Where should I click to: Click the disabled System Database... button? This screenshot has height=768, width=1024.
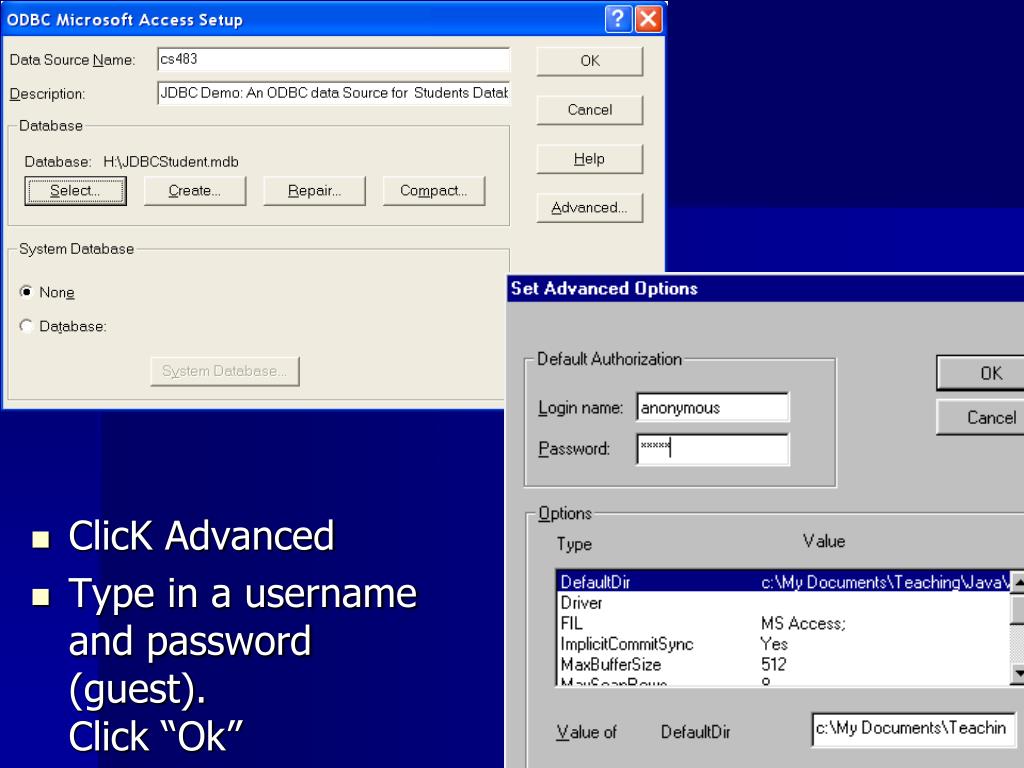coord(225,371)
